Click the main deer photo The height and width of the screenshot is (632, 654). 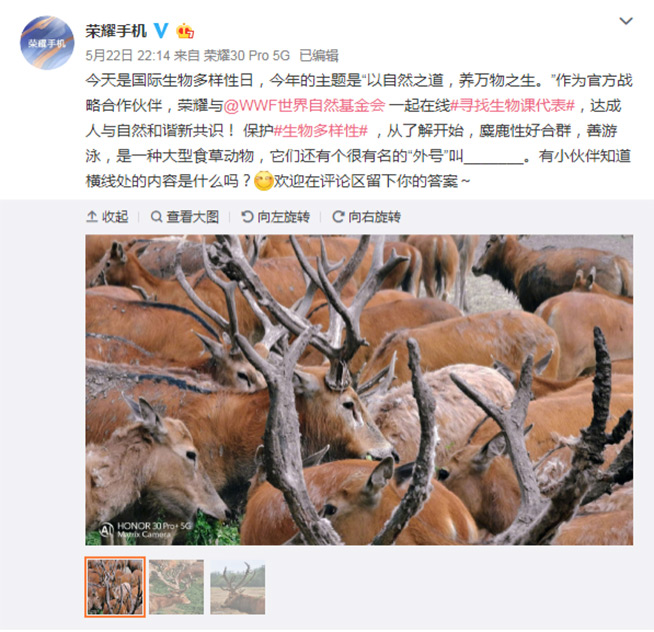click(x=359, y=390)
